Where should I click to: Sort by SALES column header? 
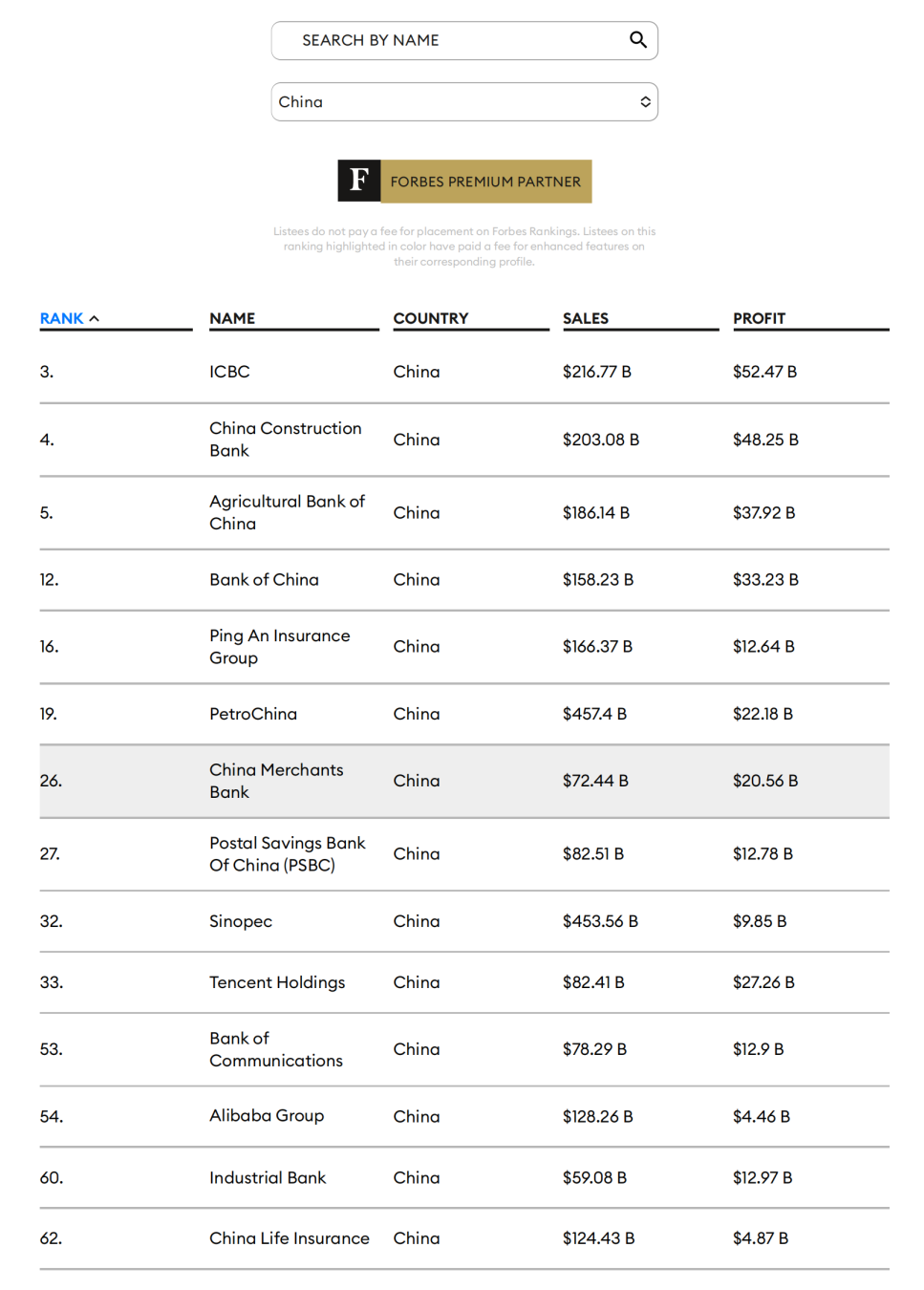(586, 318)
